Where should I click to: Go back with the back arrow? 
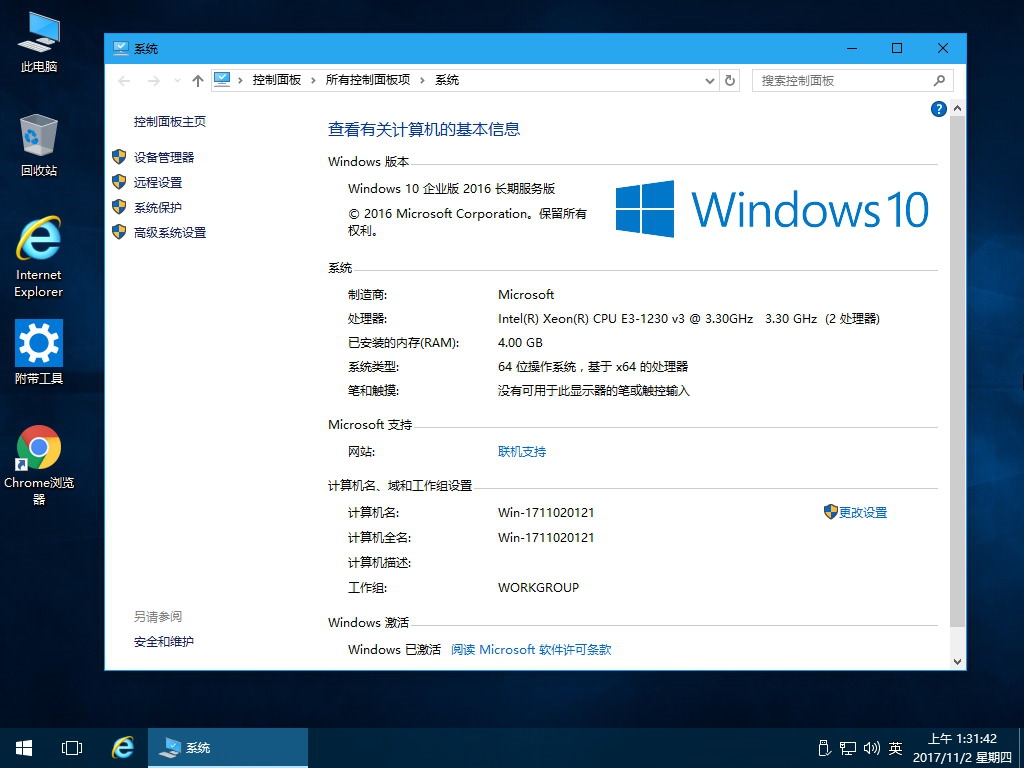coord(124,80)
